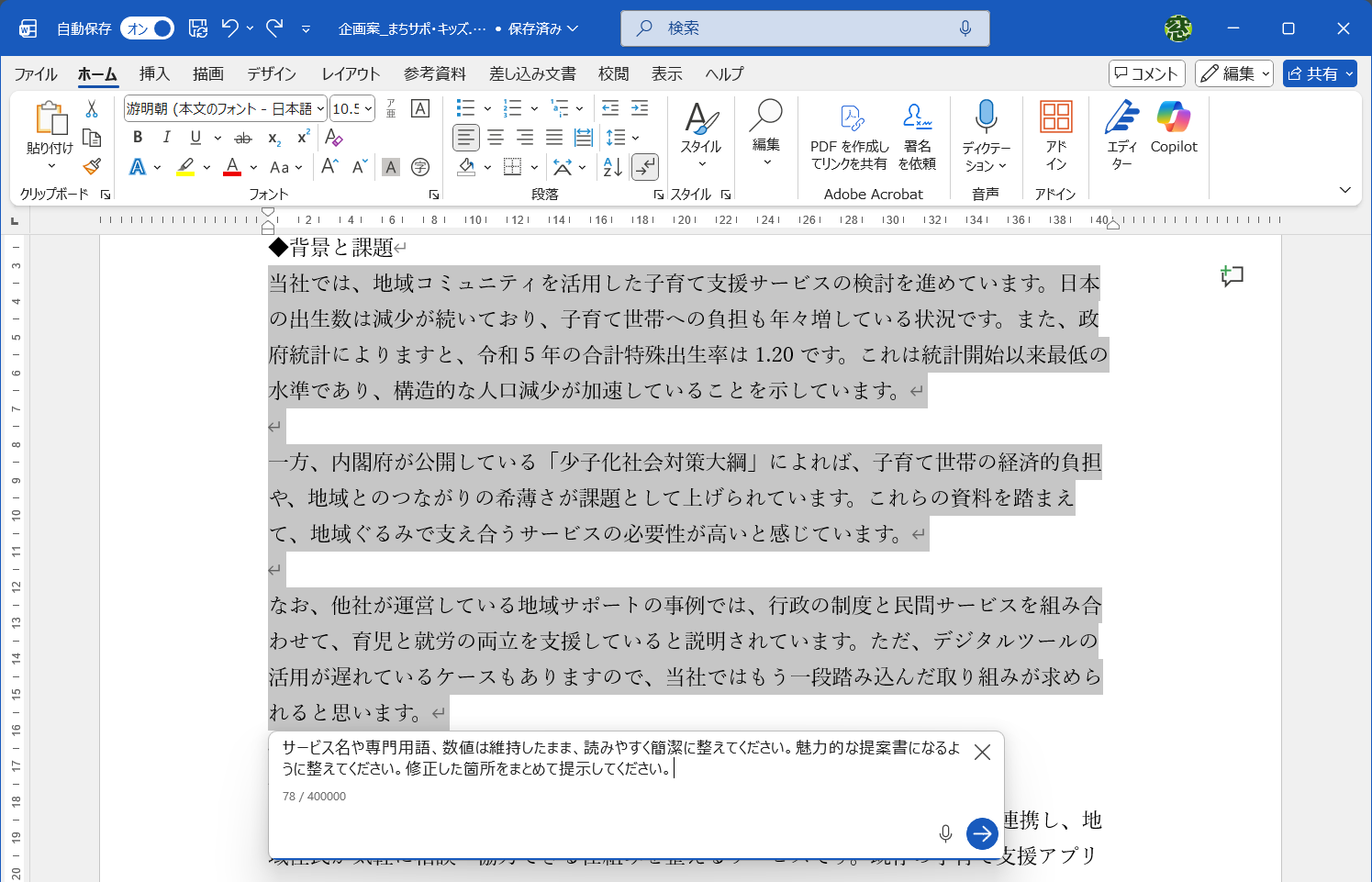The width and height of the screenshot is (1372, 882).
Task: Launch the エディター (Editor) tool
Action: tap(1121, 133)
